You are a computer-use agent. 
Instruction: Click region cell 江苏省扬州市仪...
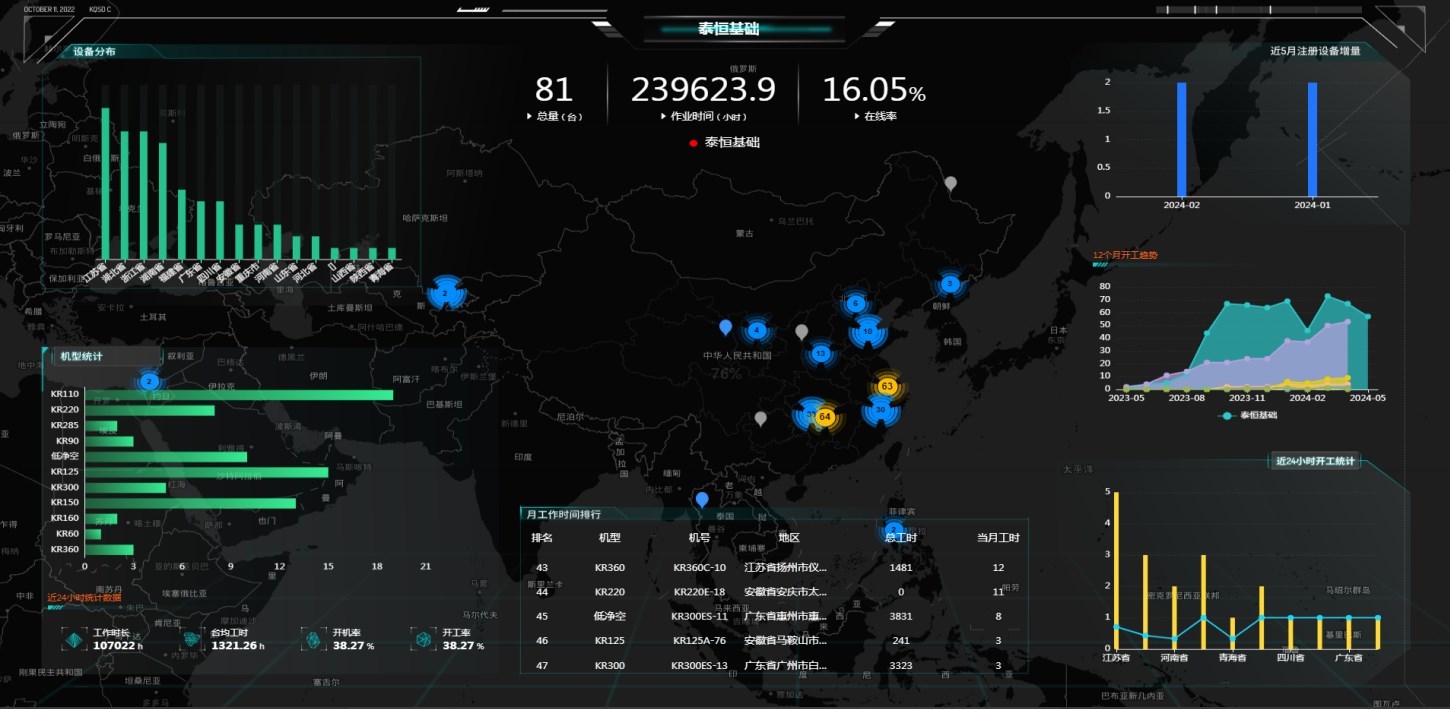pos(785,567)
